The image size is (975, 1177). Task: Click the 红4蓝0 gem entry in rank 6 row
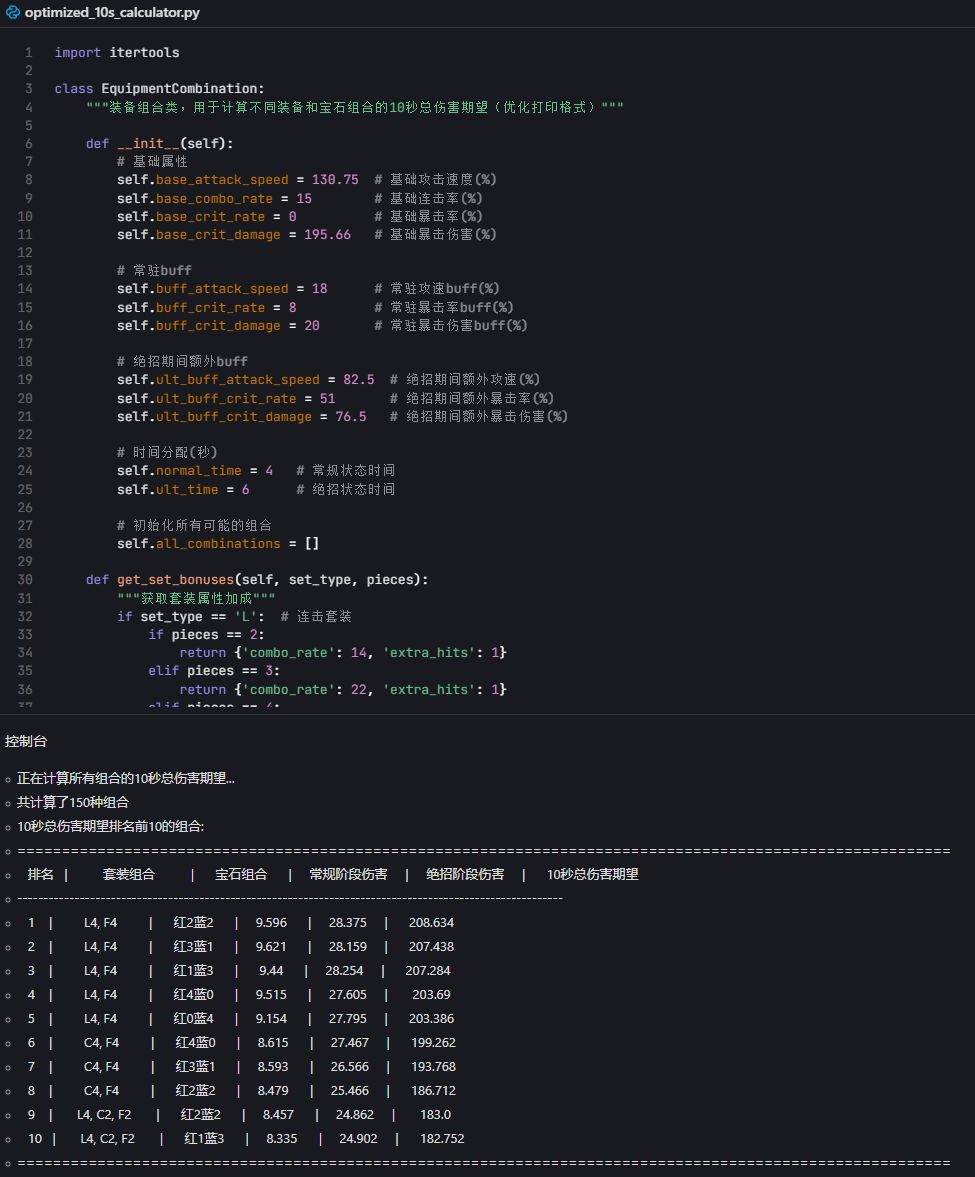tap(194, 1042)
